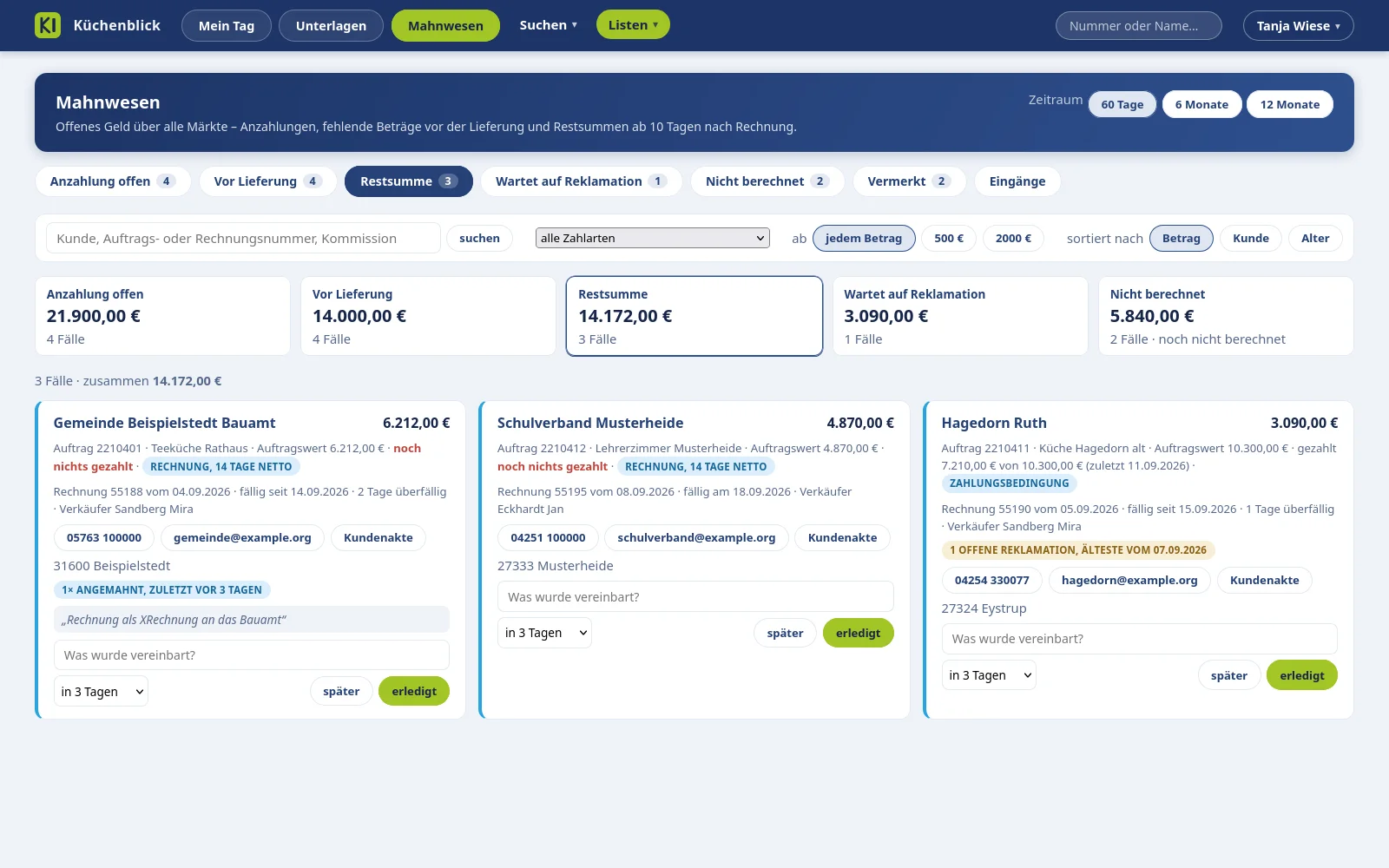Viewport: 1389px width, 868px height.
Task: Sort the list by Kunde
Action: coord(1251,238)
